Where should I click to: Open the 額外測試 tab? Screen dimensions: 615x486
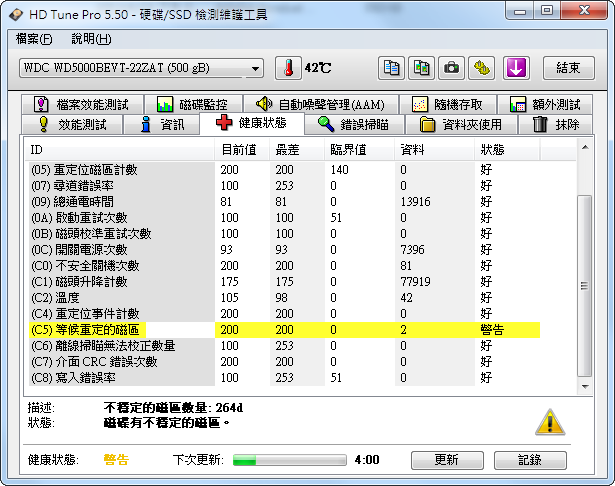pyautogui.click(x=545, y=104)
